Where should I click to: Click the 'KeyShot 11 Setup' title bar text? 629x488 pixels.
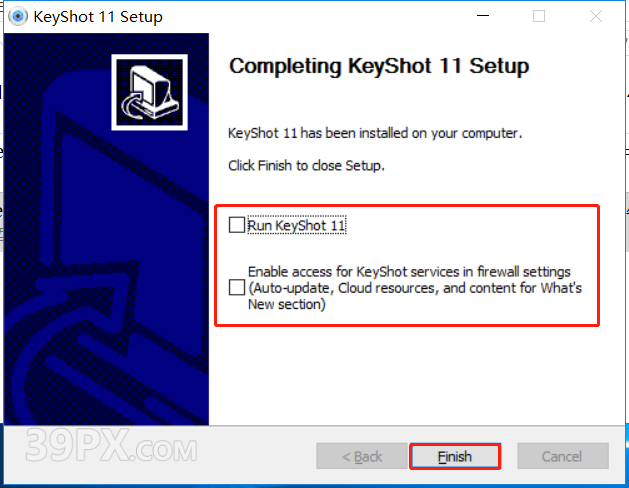click(98, 17)
